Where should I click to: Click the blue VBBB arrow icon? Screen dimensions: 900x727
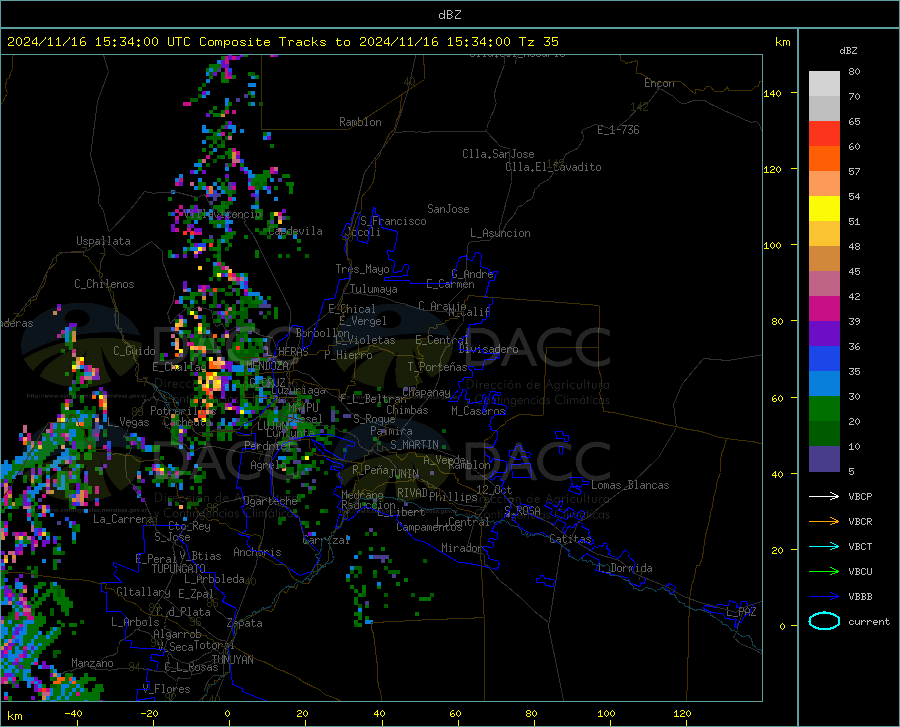pyautogui.click(x=824, y=597)
